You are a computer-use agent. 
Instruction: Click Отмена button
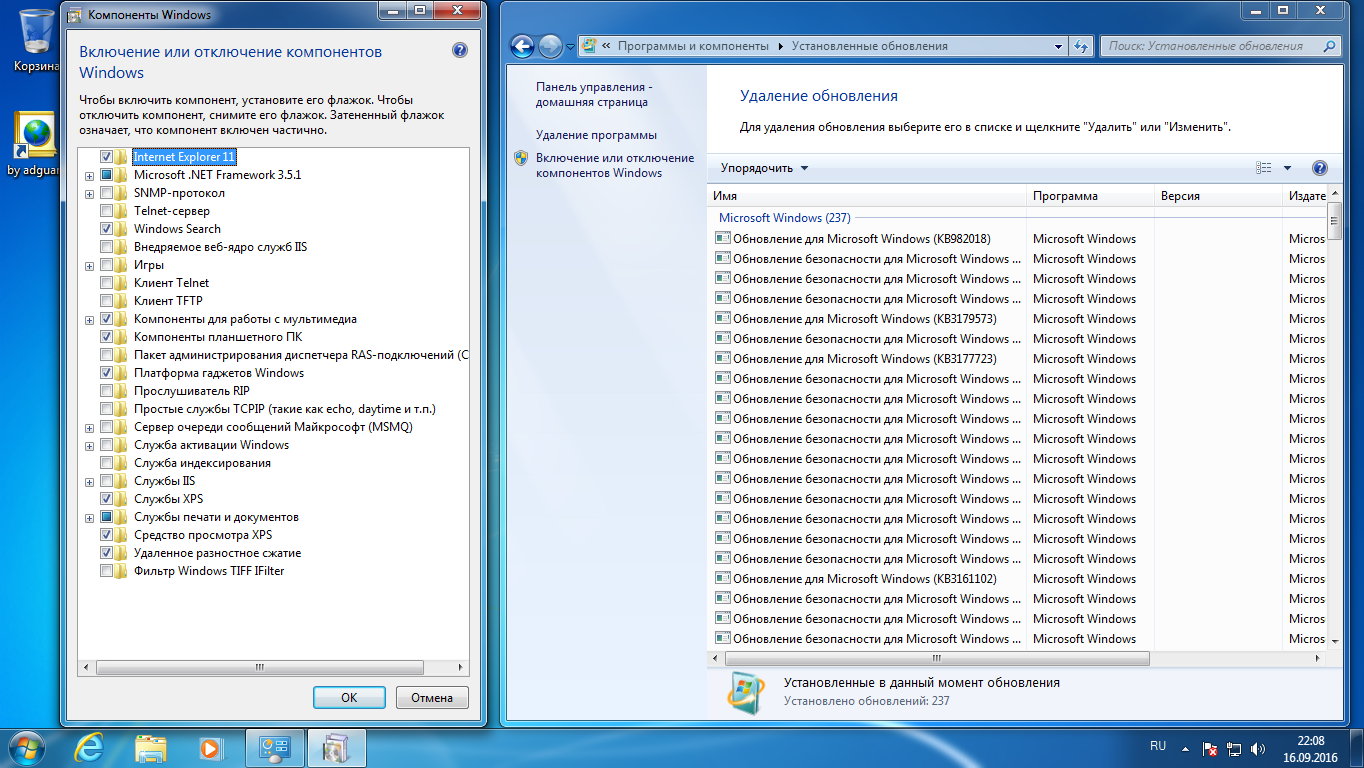[432, 698]
